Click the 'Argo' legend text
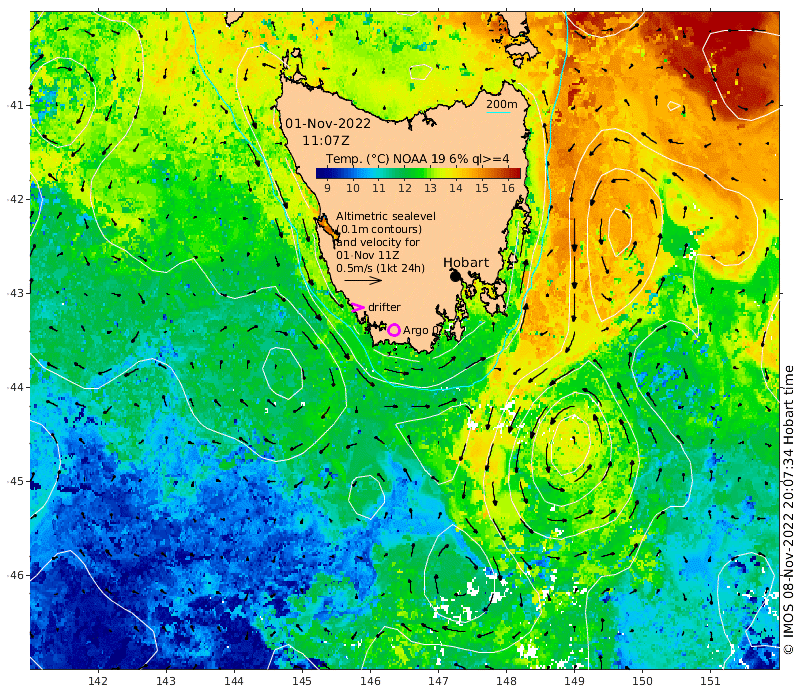The height and width of the screenshot is (700, 800). [x=416, y=331]
